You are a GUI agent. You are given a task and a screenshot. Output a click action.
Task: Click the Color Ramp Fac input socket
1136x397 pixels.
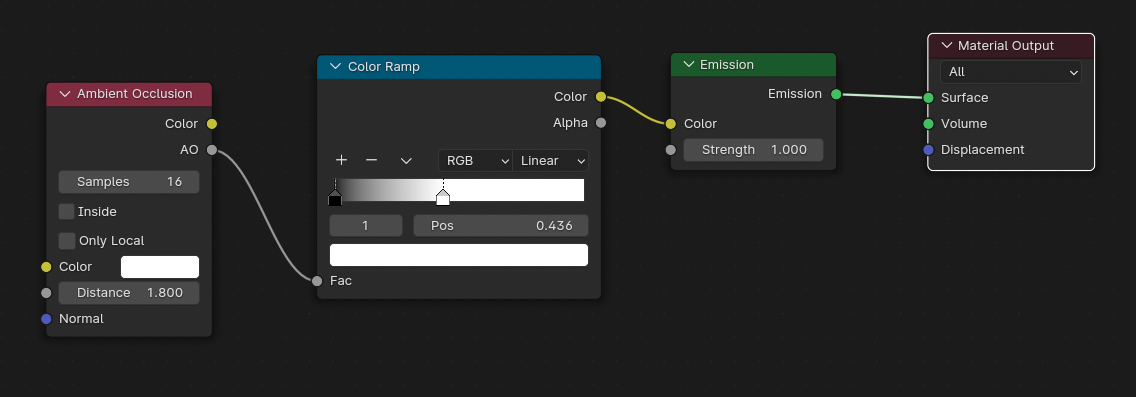point(317,281)
